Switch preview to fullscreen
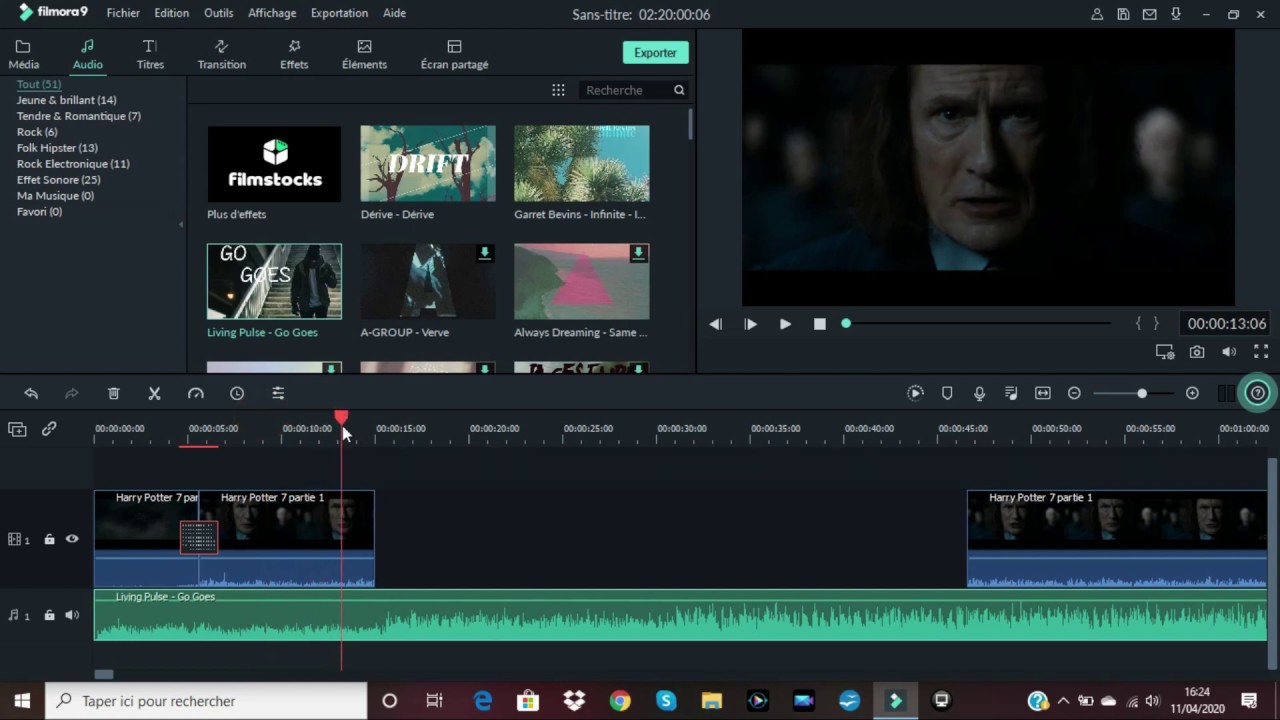1280x720 pixels. [x=1261, y=352]
